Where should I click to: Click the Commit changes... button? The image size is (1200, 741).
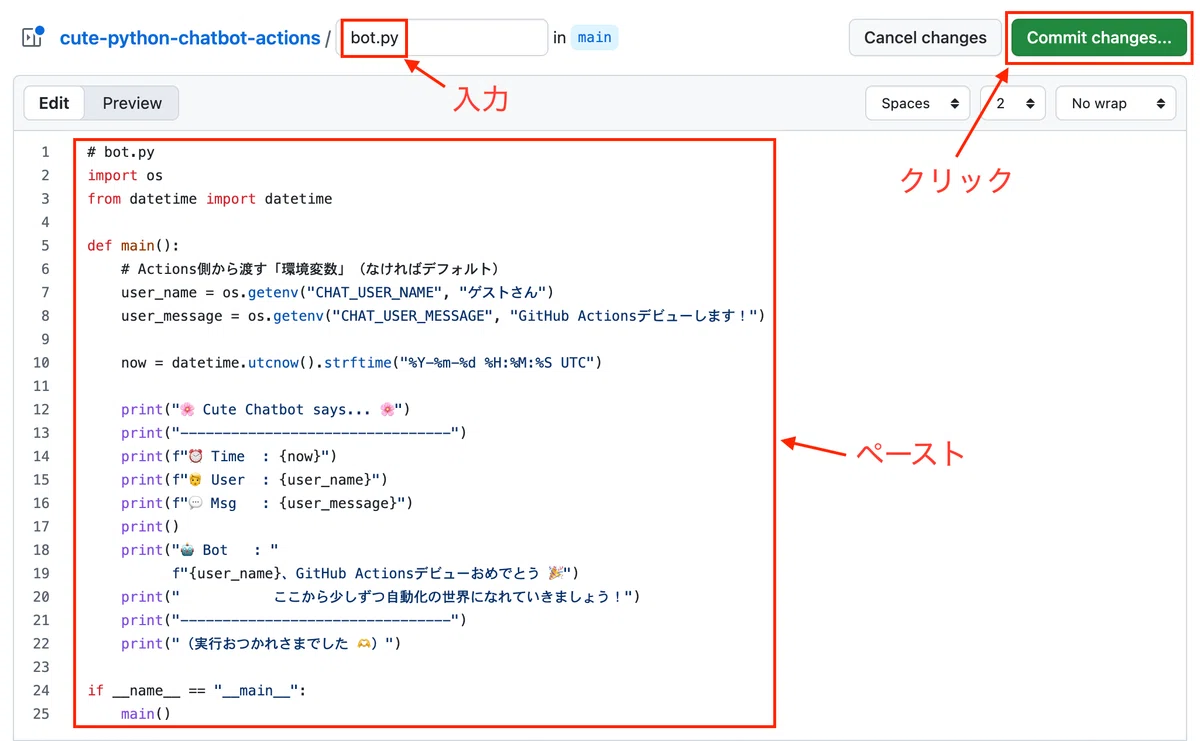[1098, 38]
